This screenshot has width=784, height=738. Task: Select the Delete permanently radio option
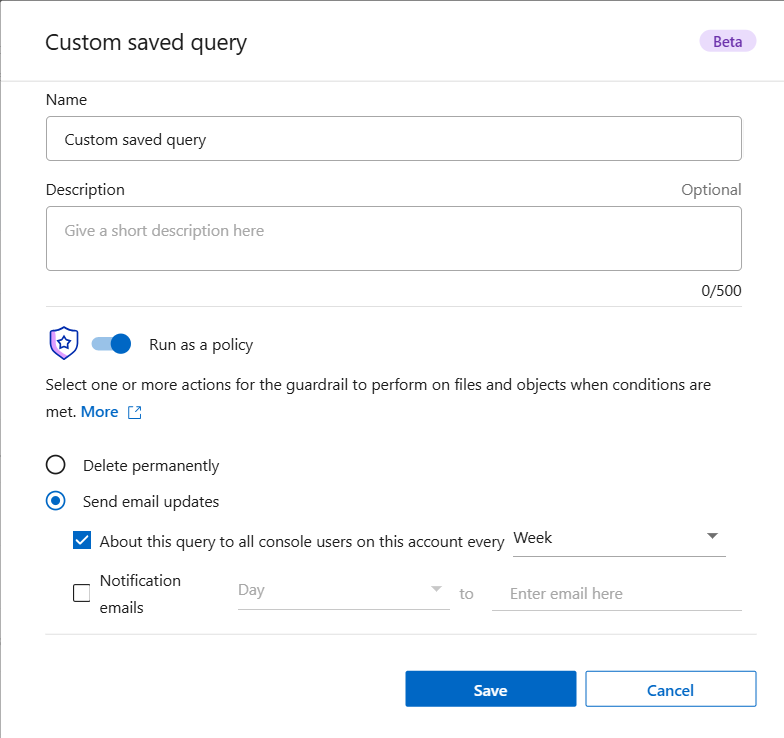pos(56,465)
